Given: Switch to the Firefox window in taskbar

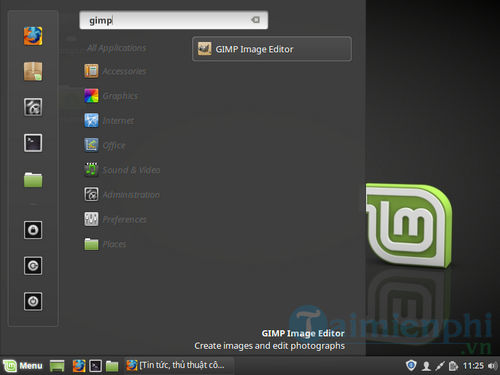Looking at the screenshot, I should click(179, 366).
